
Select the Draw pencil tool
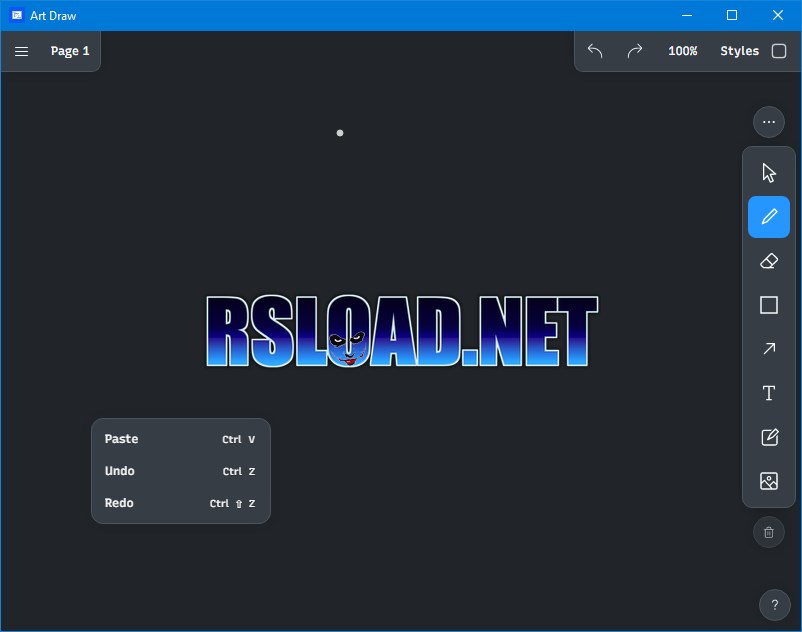769,217
